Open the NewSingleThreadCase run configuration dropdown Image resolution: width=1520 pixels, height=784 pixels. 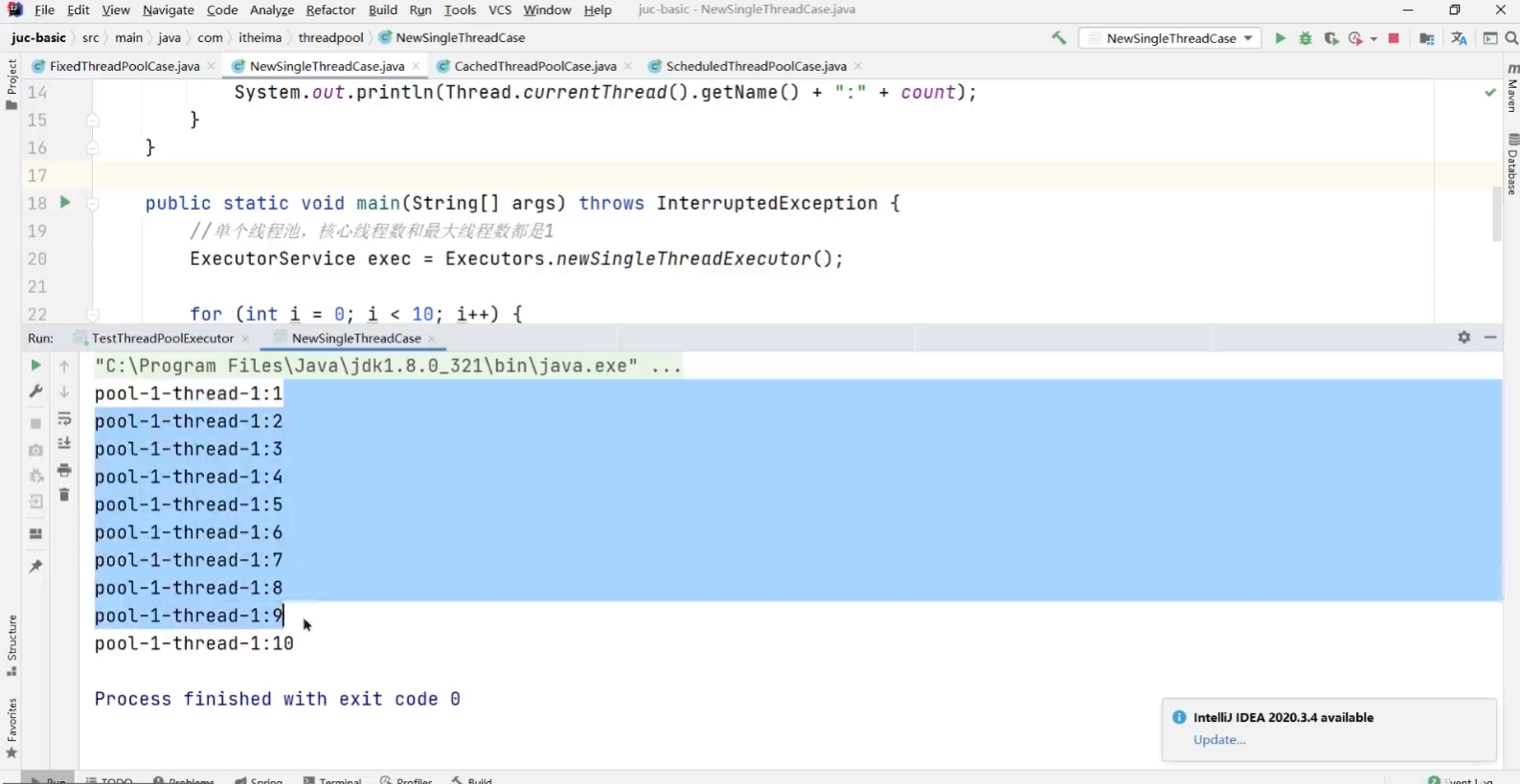coord(1170,38)
